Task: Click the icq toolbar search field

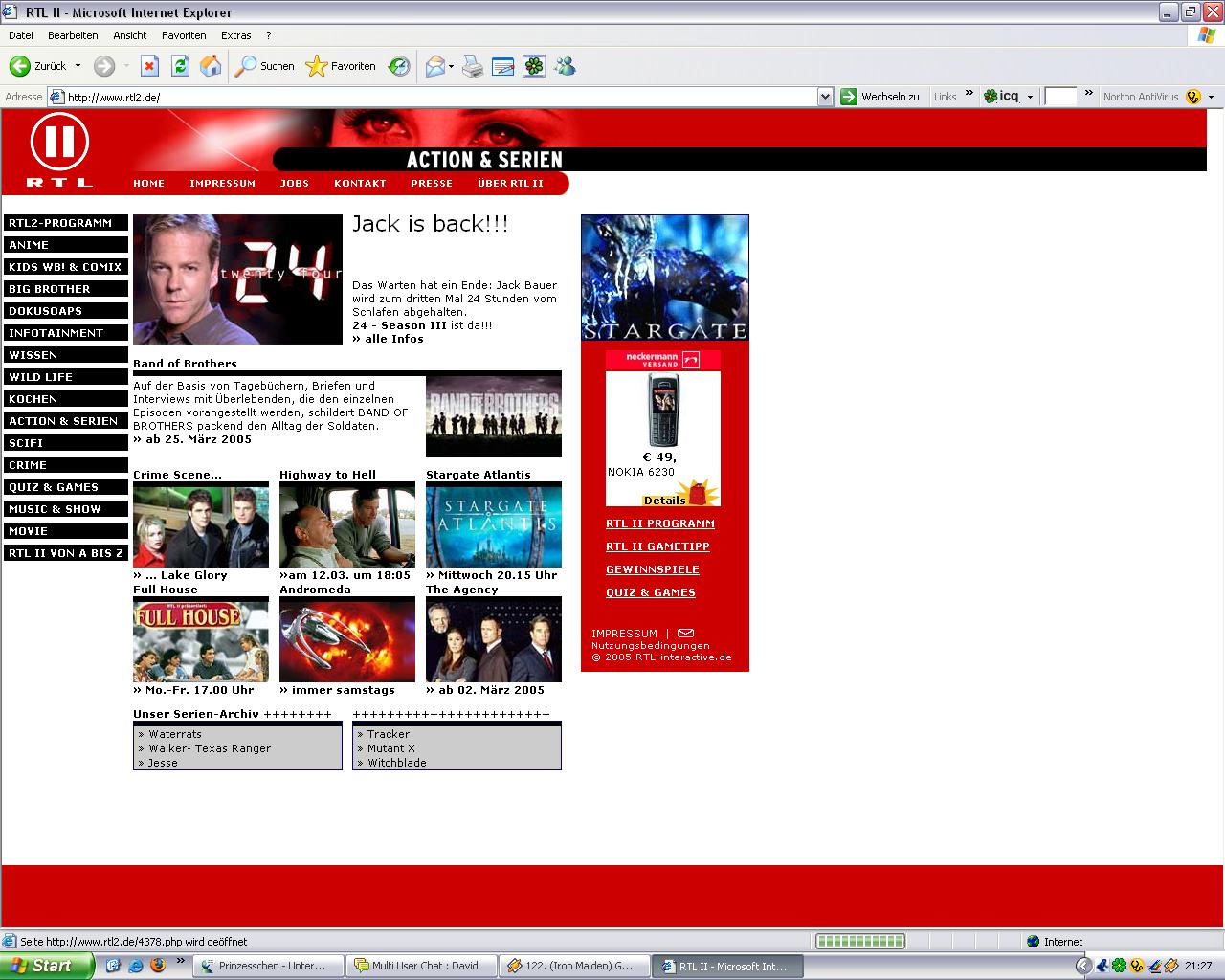Action: tap(1060, 97)
